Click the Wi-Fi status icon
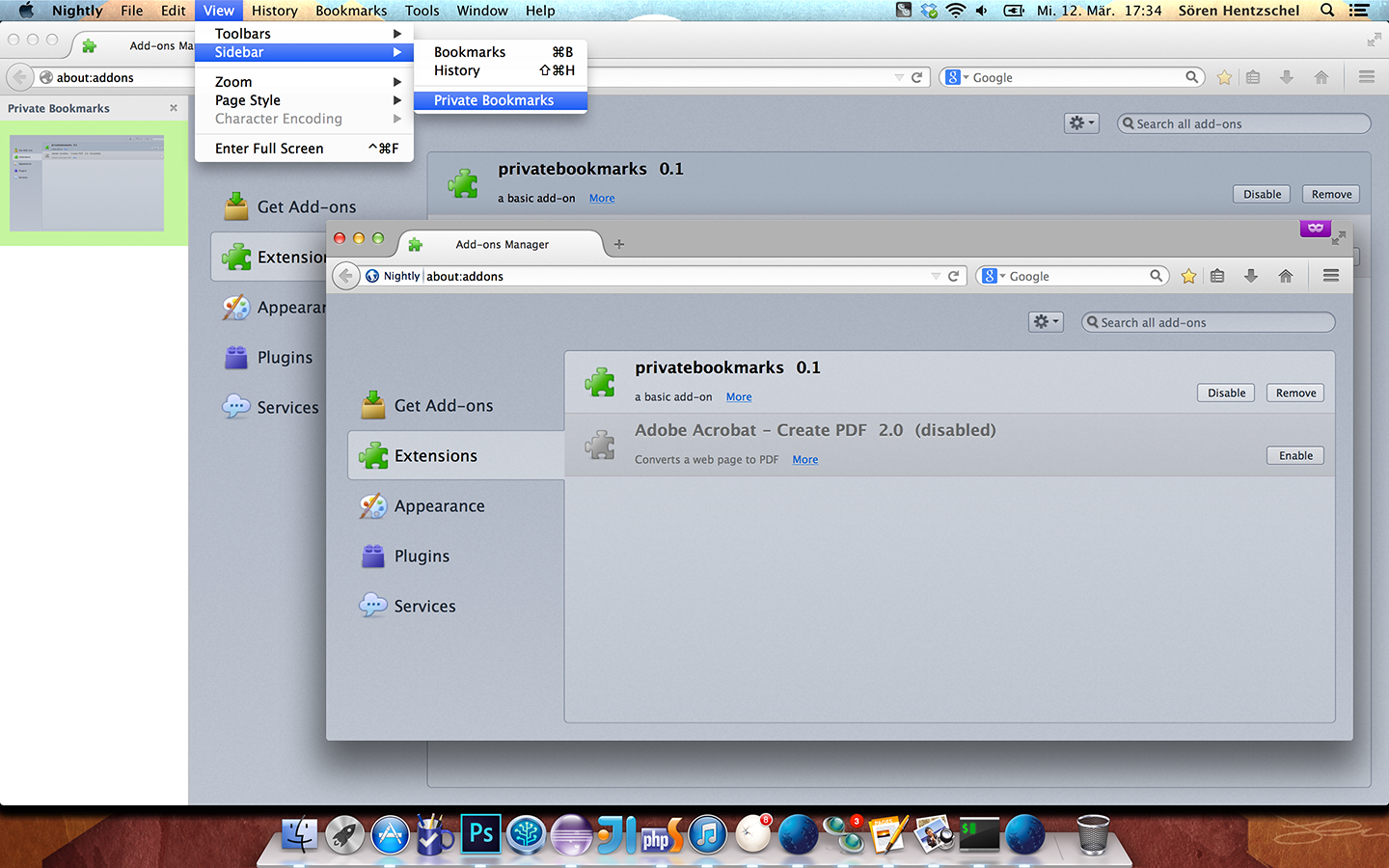This screenshot has width=1389, height=868. [x=955, y=11]
